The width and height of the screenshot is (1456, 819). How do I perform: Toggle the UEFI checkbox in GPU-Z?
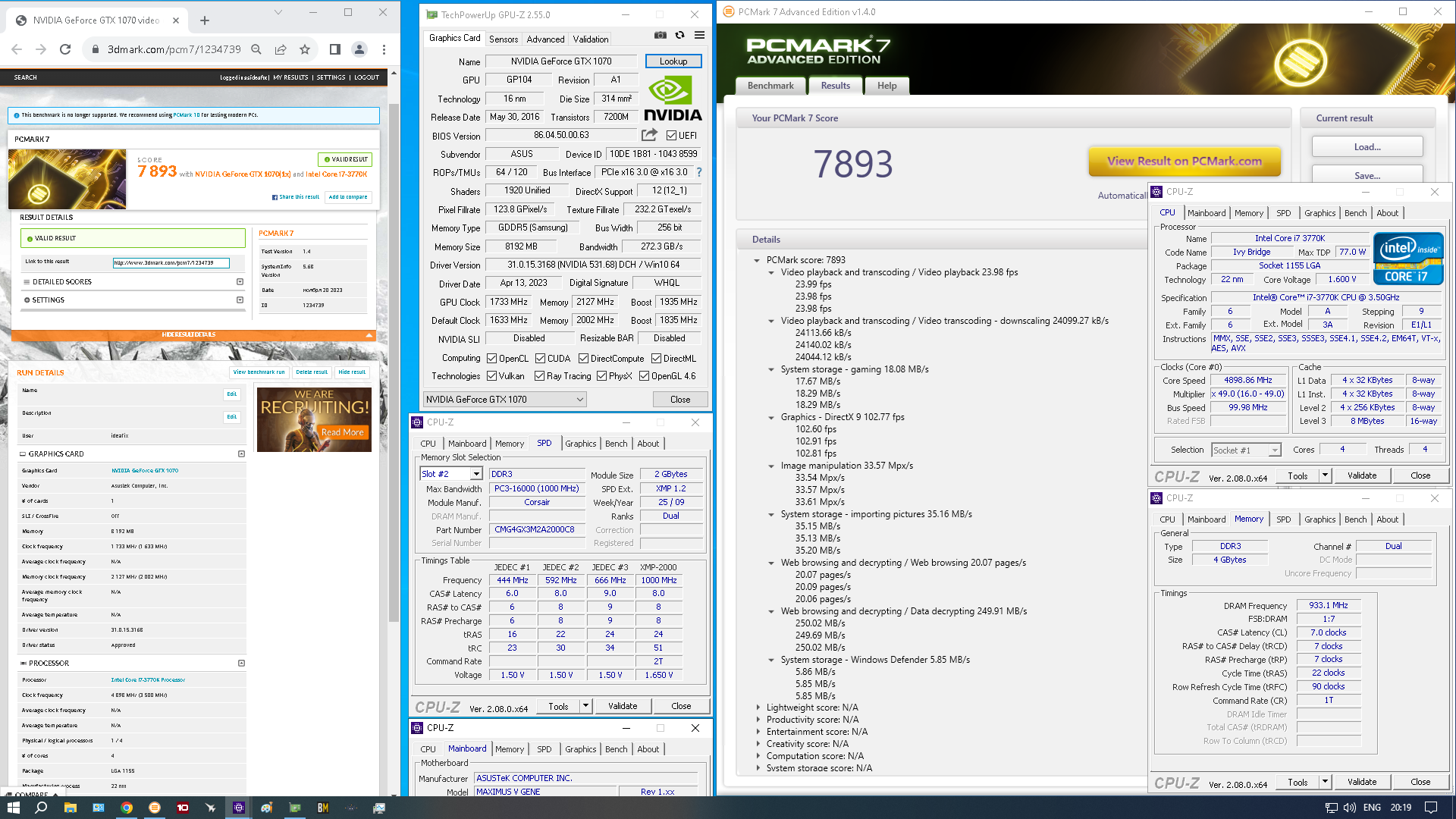click(671, 136)
